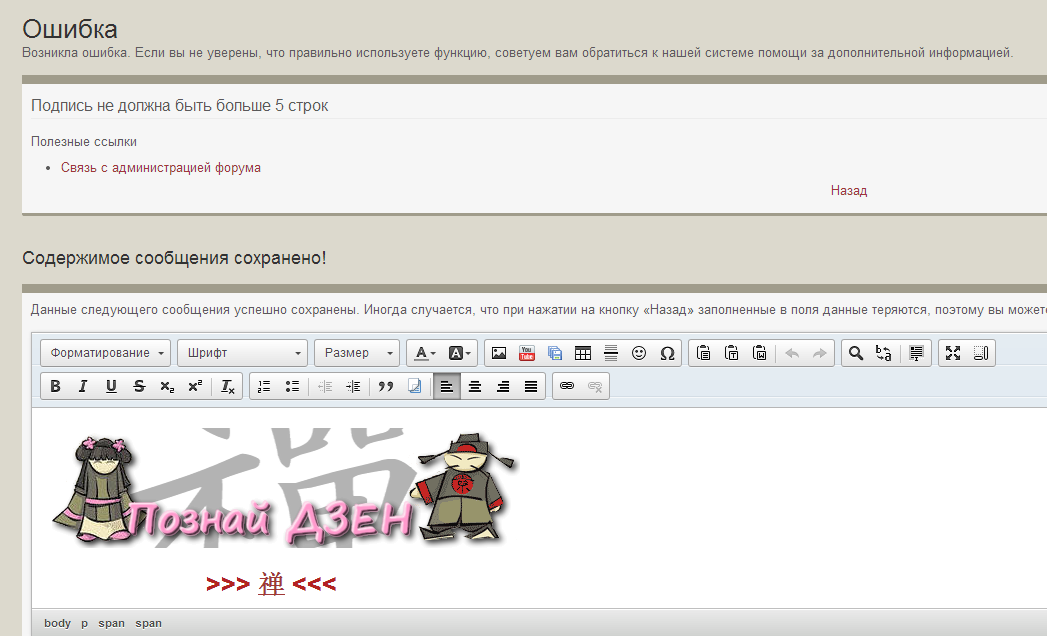
Task: Click text Подпись не должна быть больше 5 строк
Action: (x=180, y=106)
